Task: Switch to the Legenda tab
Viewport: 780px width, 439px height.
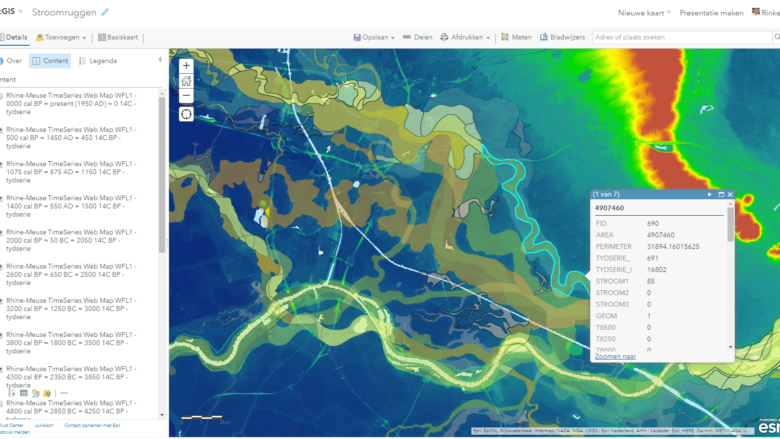Action: (97, 61)
